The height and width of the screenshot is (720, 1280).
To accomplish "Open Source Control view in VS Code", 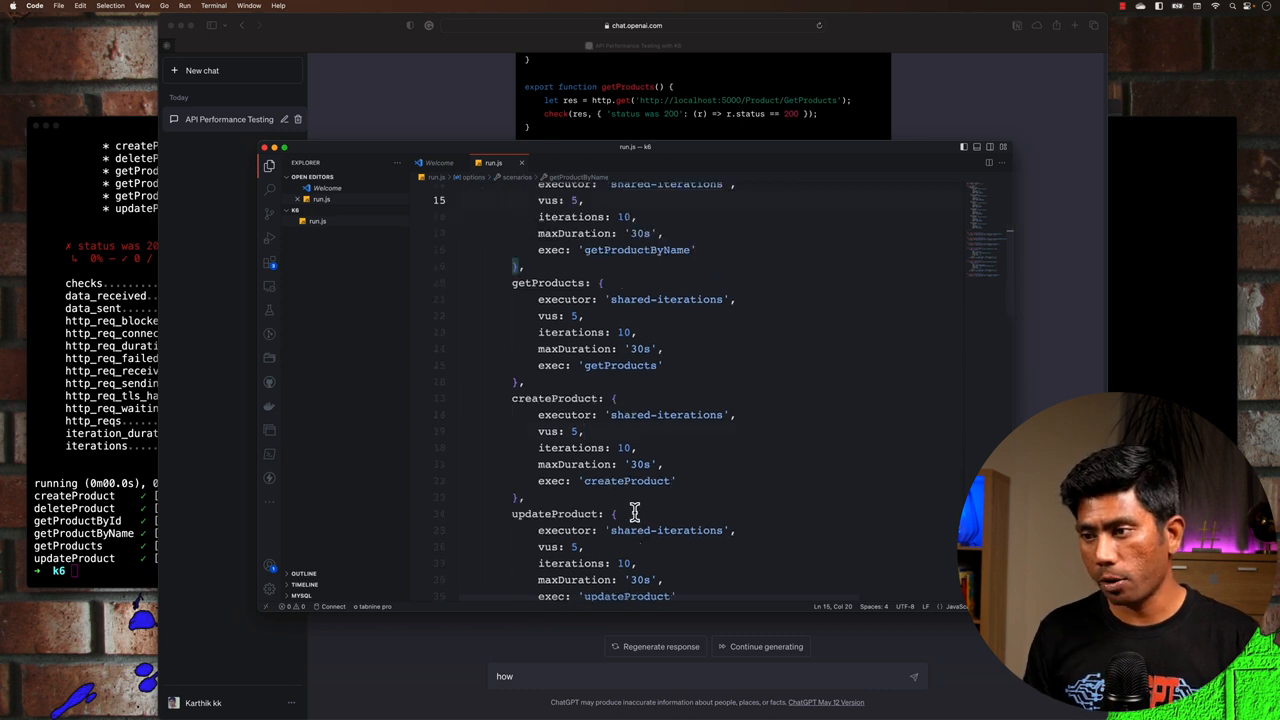I will pos(269,214).
